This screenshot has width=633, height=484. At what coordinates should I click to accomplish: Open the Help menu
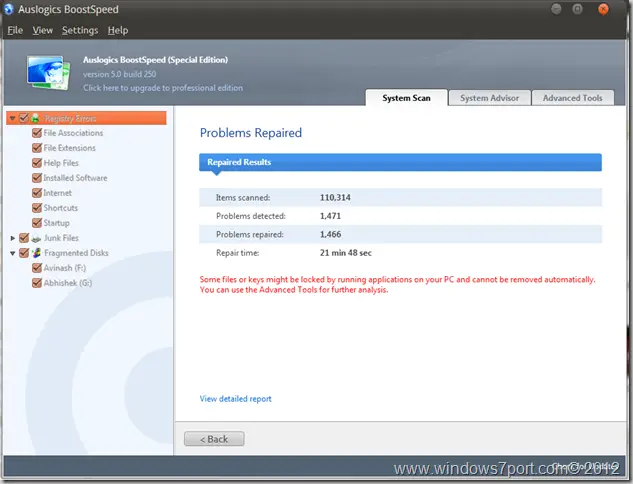(x=118, y=30)
